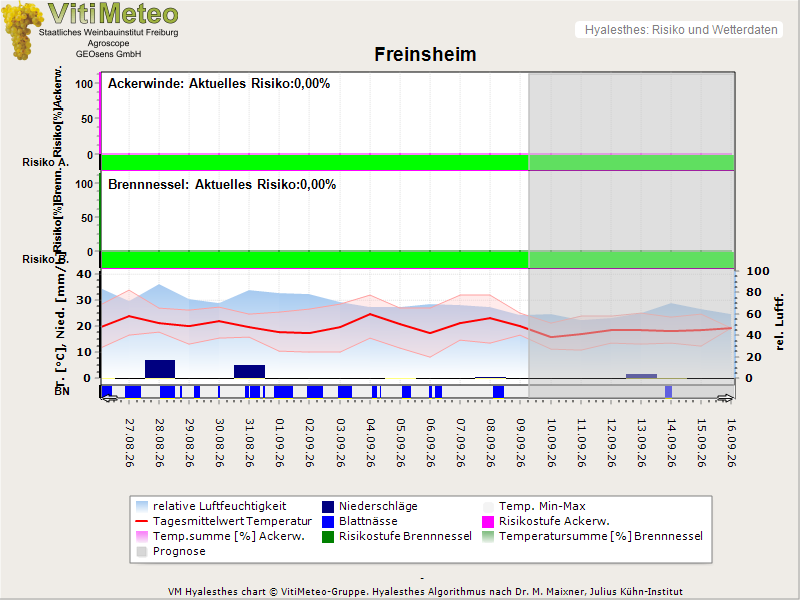The image size is (800, 600).
Task: Click the date label 16.09.26
Action: (732, 443)
